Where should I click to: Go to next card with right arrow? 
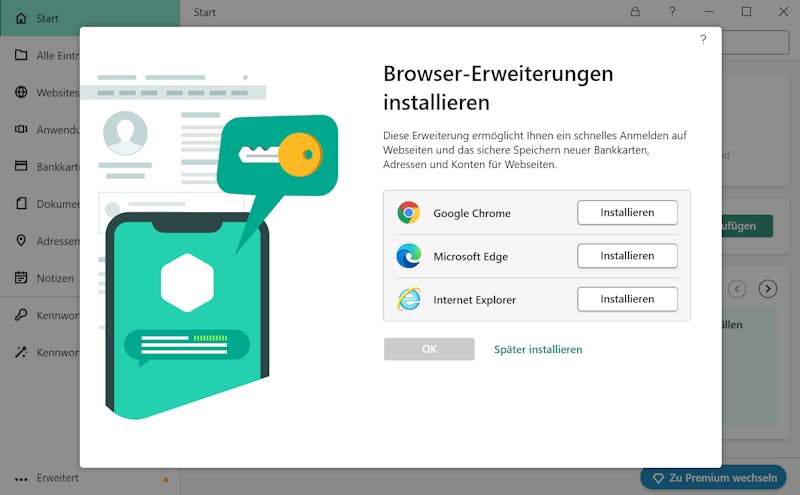click(768, 289)
